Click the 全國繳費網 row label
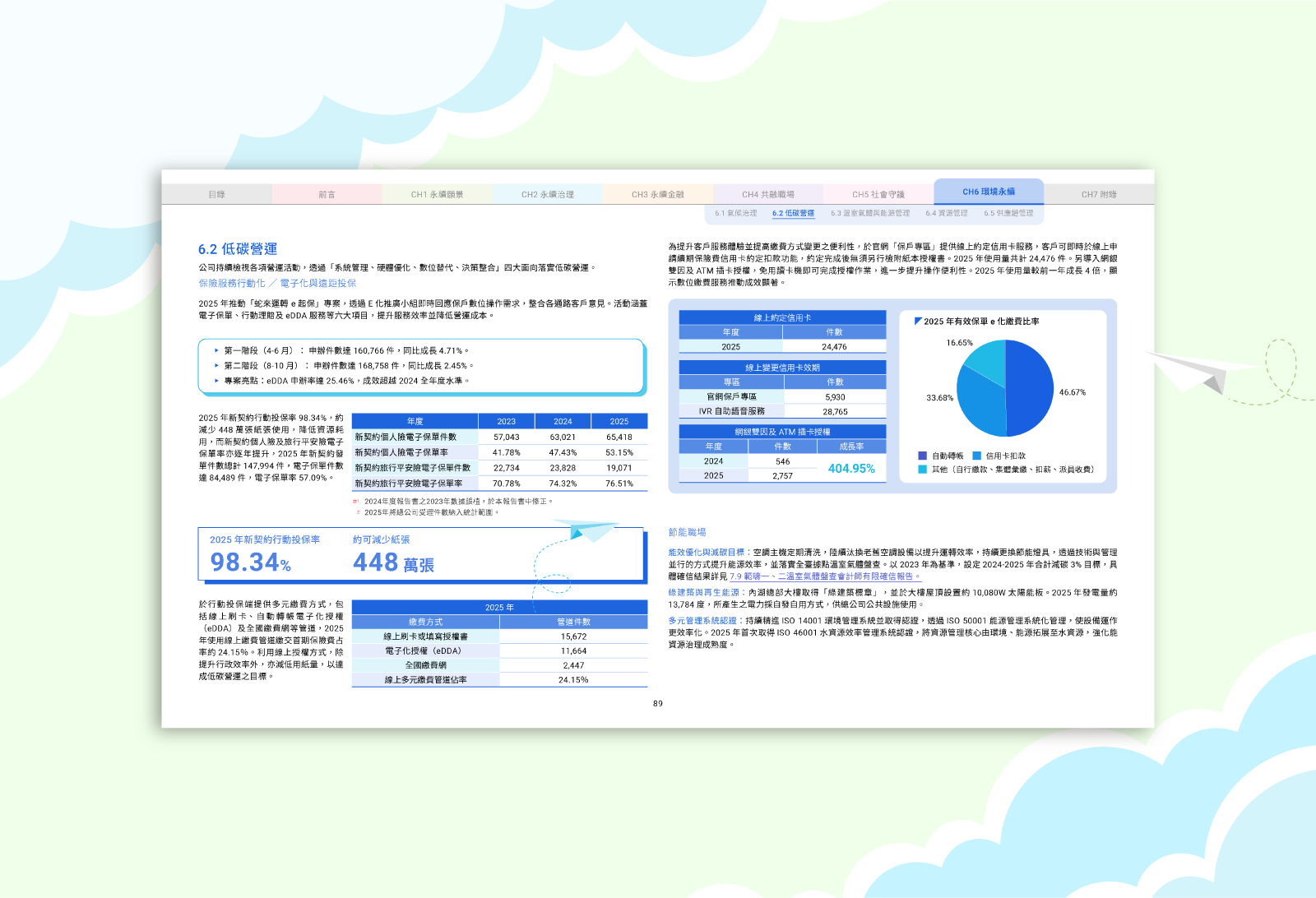The image size is (1316, 898). (425, 665)
